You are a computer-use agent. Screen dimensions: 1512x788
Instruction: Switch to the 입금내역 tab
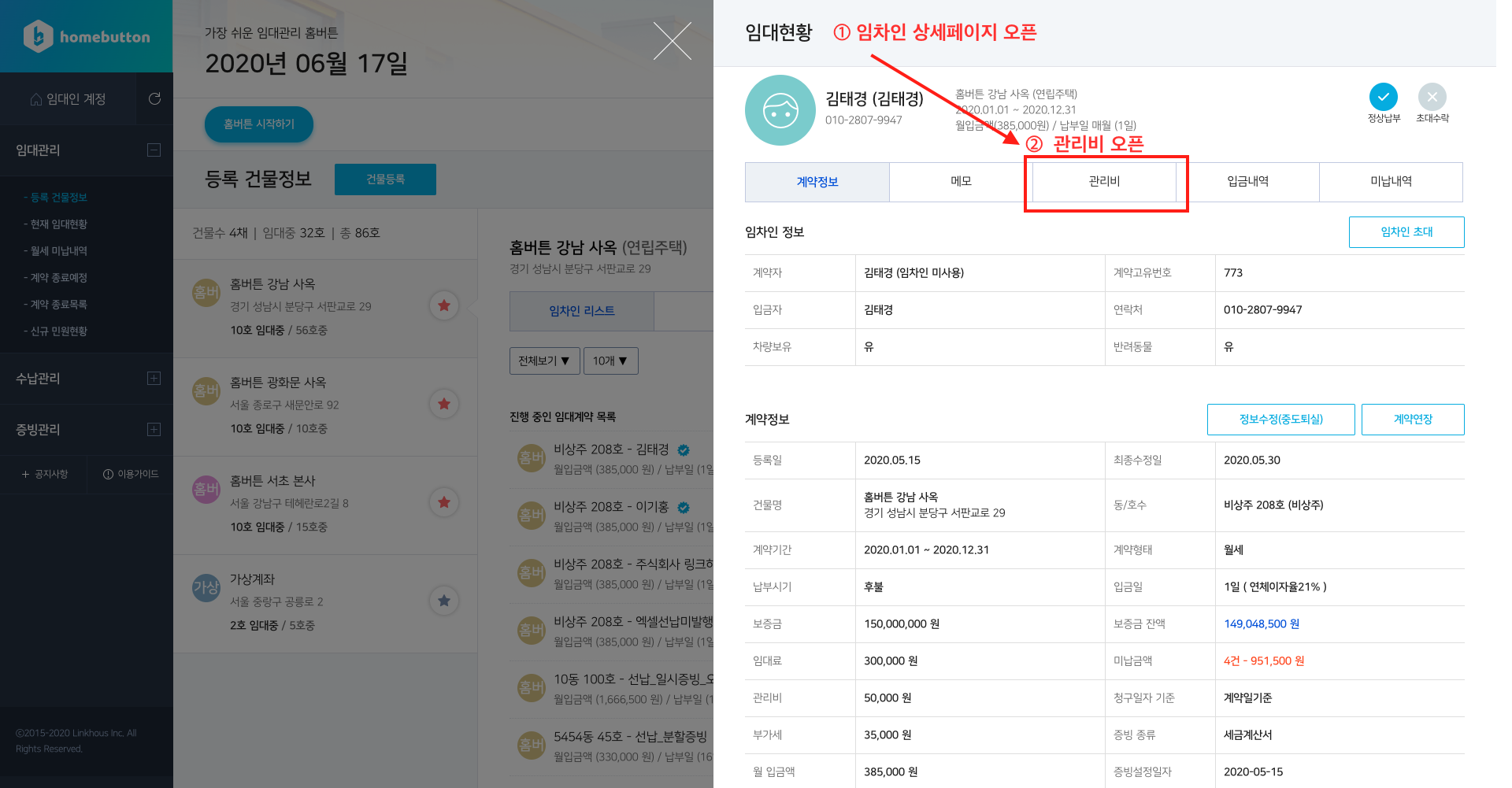[1248, 181]
